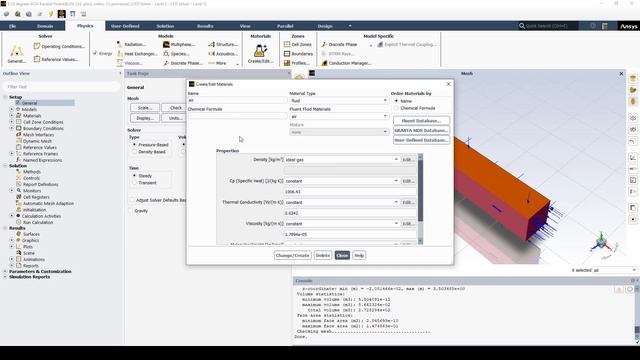Click the Ansys logo button
This screenshot has width=640, height=360.
click(629, 26)
